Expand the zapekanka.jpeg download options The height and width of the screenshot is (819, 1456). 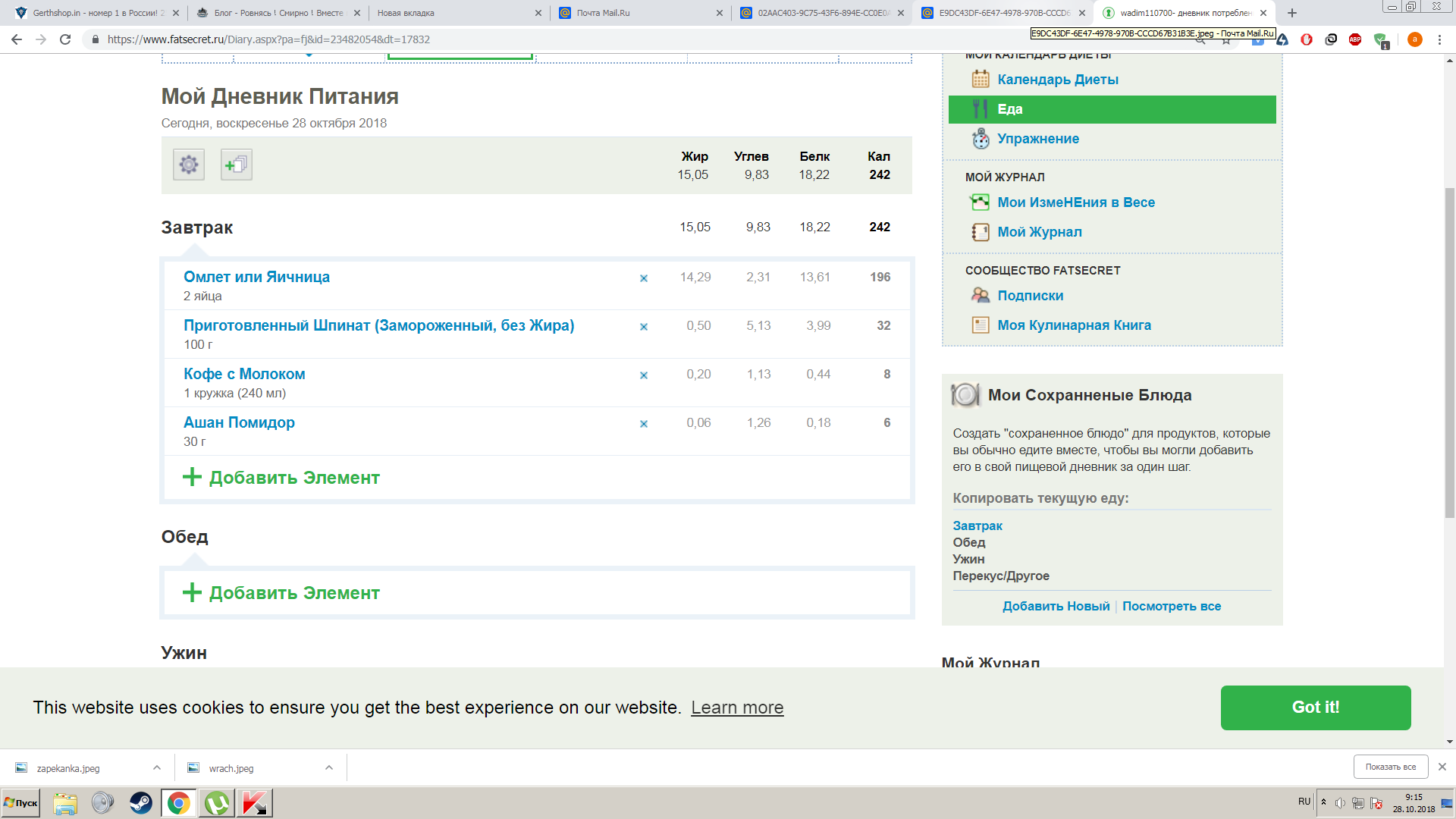(157, 767)
